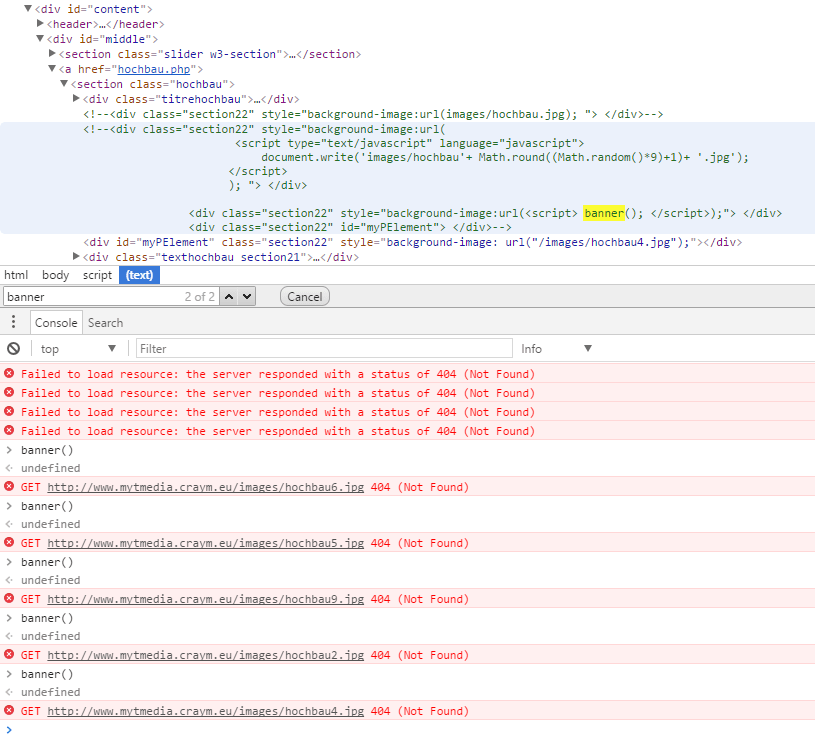Click error icon on hochbau6.jpg GET row
815x755 pixels.
9,487
